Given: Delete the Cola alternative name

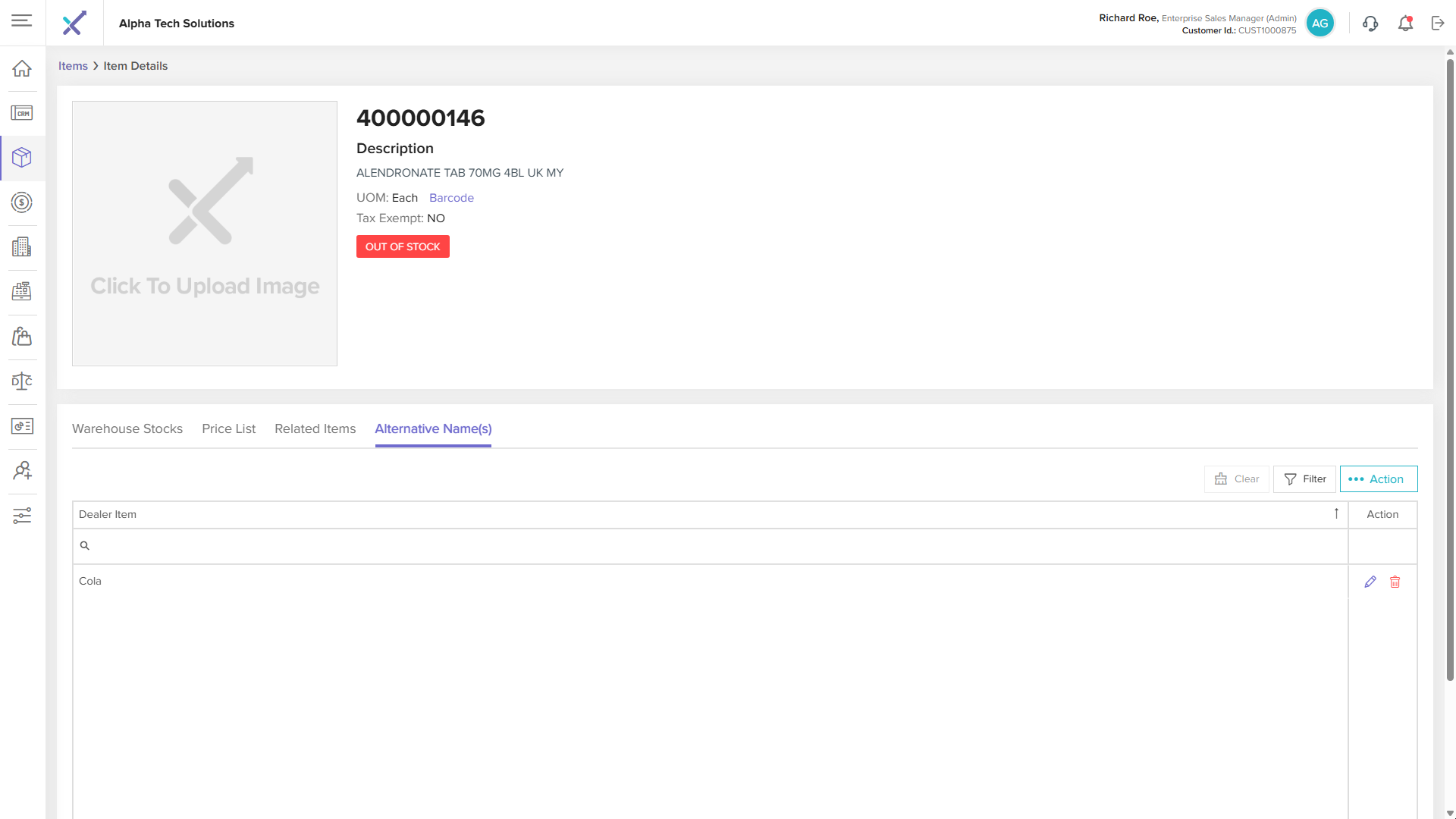Looking at the screenshot, I should tap(1395, 582).
